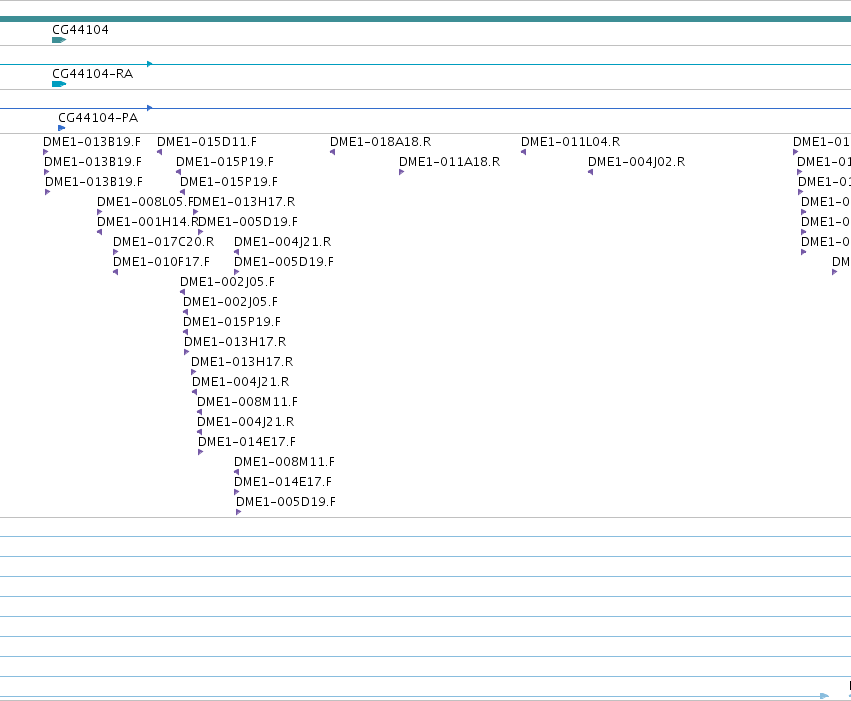Click the DME1-008L05.F label

point(145,202)
